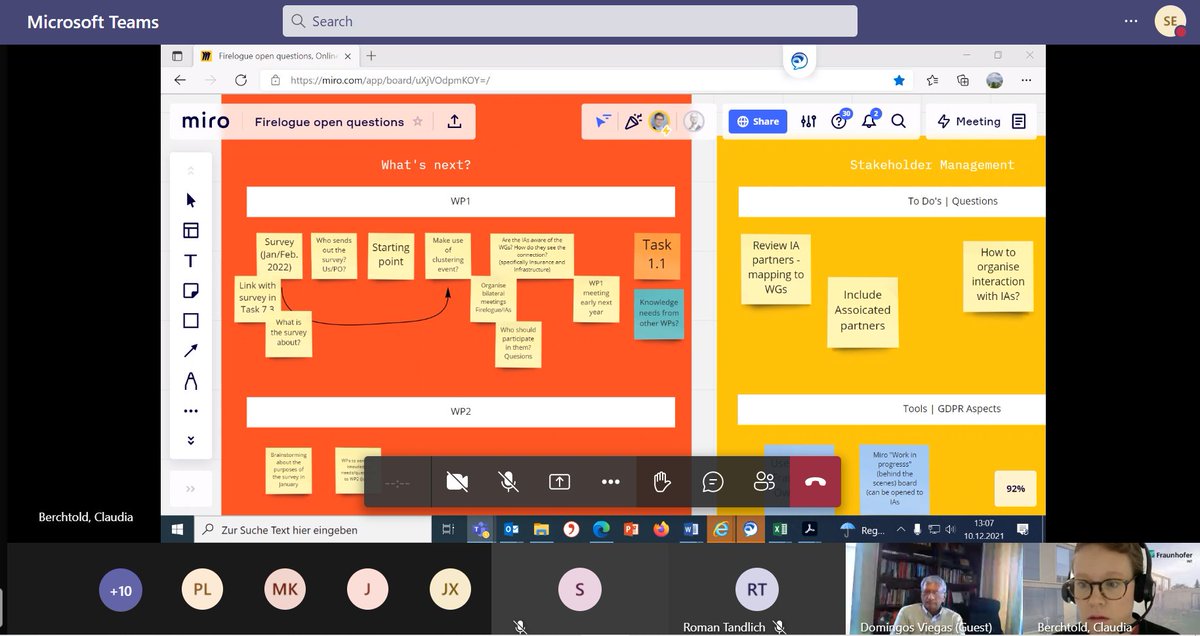Expand Miro toolbar with double chevron down
The height and width of the screenshot is (636, 1200).
point(191,440)
